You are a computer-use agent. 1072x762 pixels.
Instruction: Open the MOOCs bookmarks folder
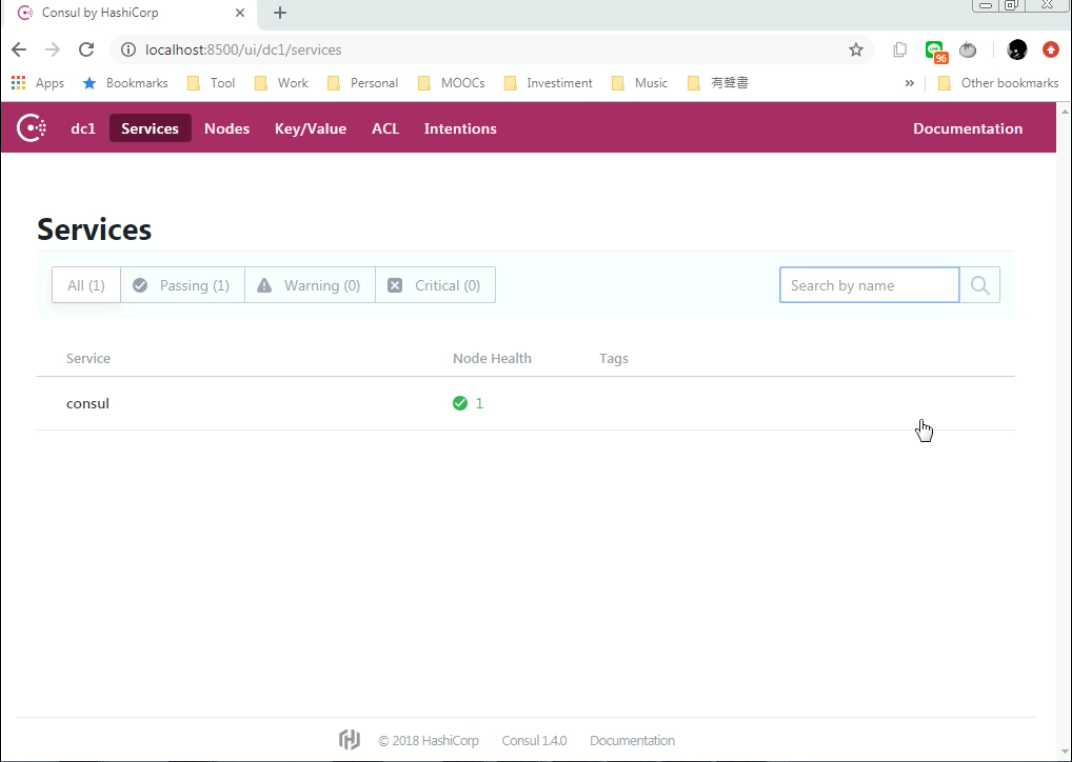tap(451, 83)
